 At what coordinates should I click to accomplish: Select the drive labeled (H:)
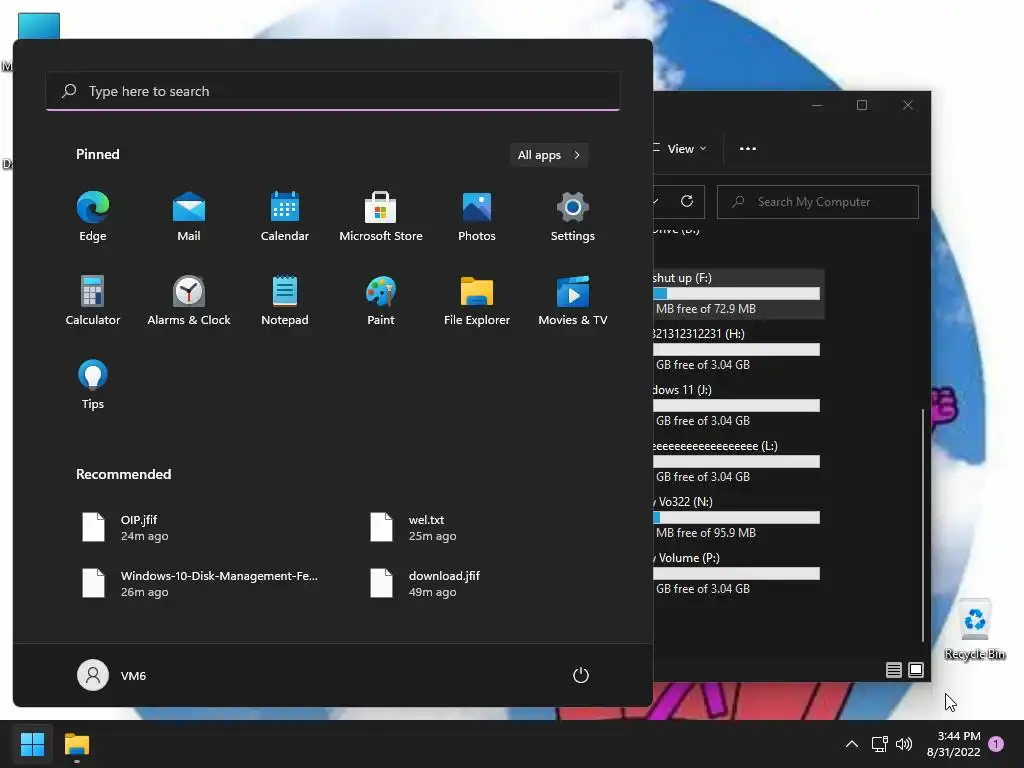pos(738,349)
